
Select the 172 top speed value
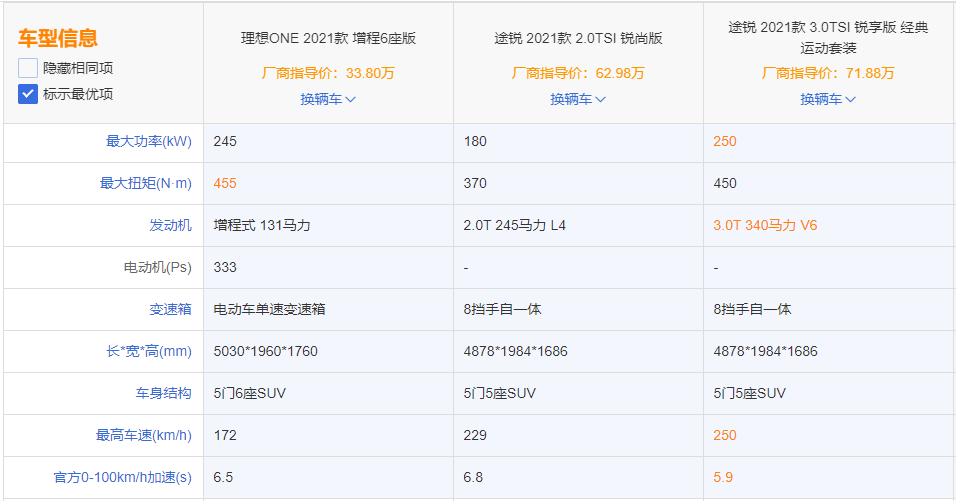tap(225, 436)
